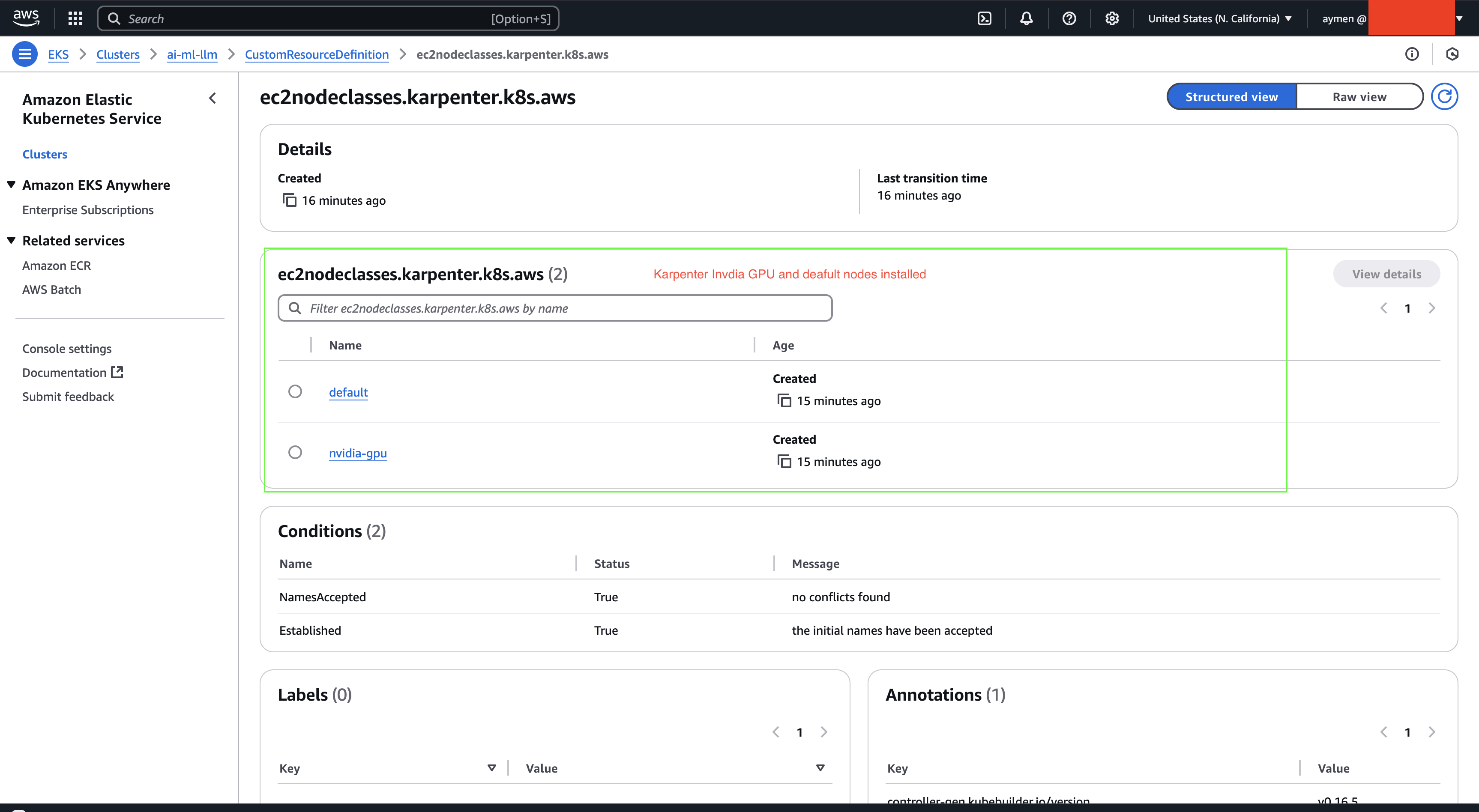Open the settings gear in top bar
Screen dimensions: 1479x812
click(1112, 18)
